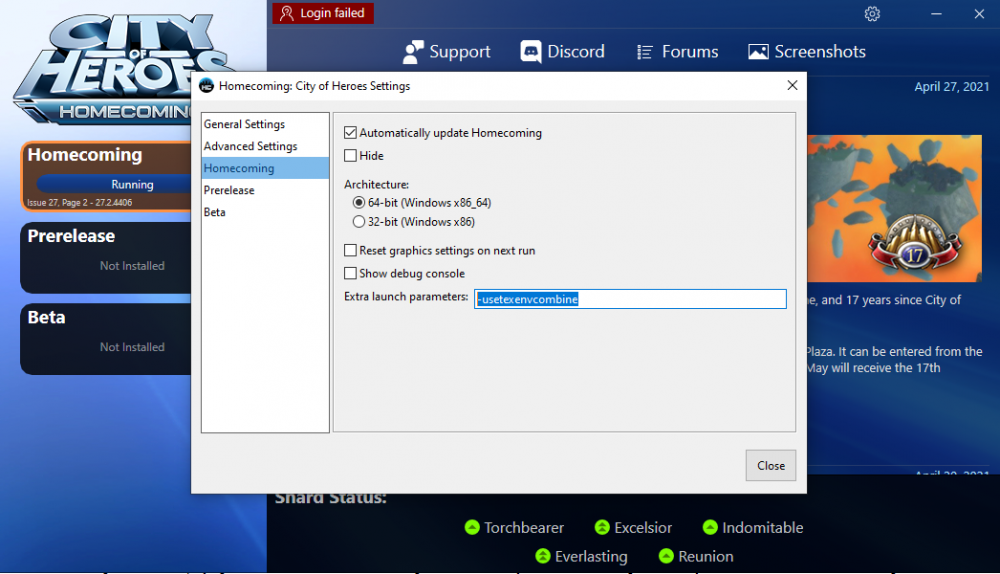1000x574 pixels.
Task: Click the Indomitable shard status icon
Action: (710, 527)
